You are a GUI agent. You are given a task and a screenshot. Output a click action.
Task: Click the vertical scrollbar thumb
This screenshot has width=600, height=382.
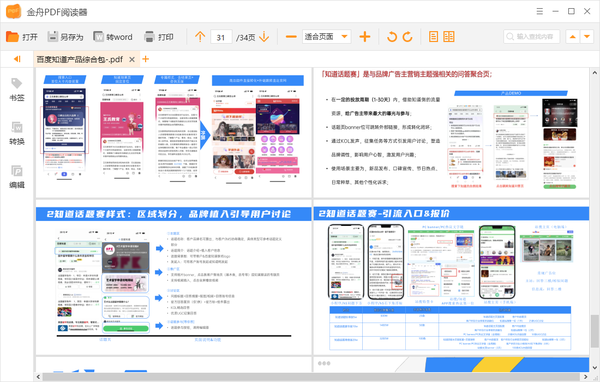click(594, 330)
